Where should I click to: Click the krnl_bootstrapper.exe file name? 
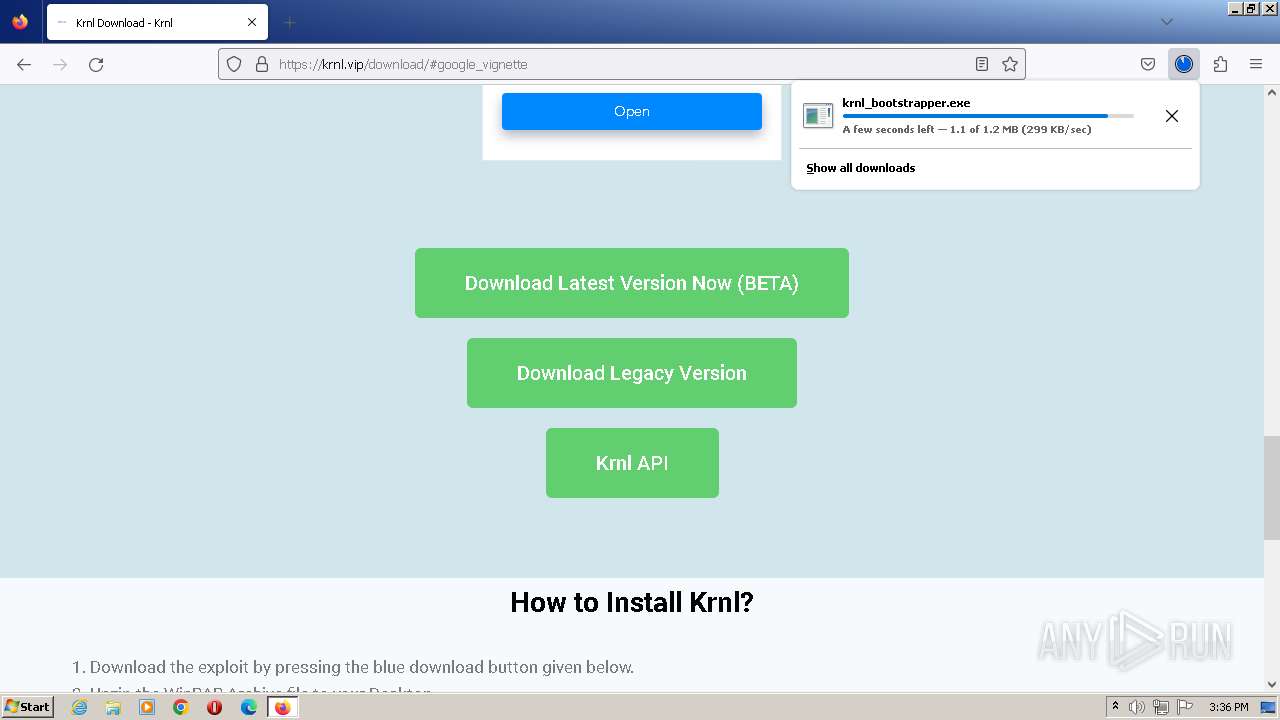[x=906, y=103]
